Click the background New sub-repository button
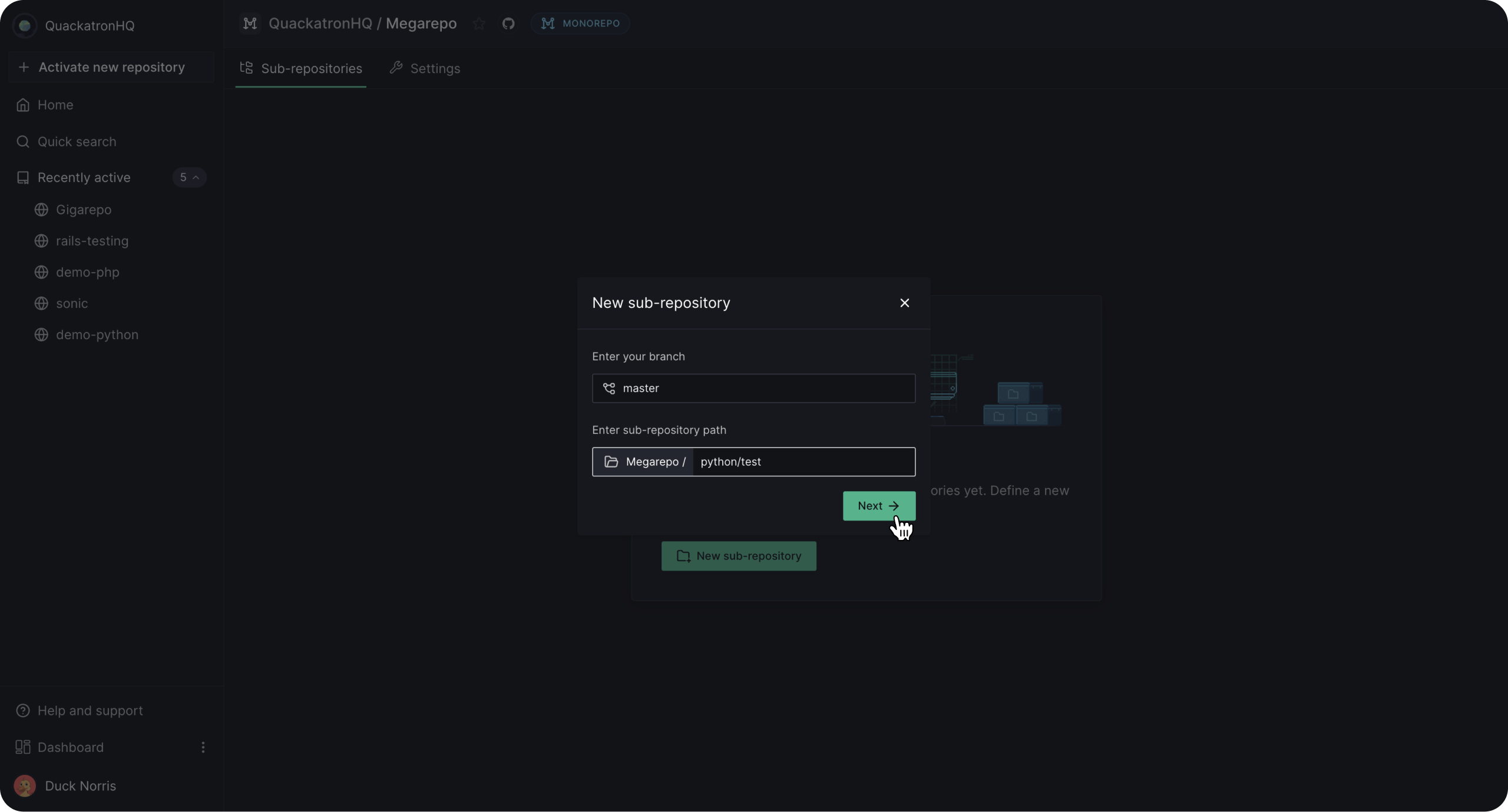1508x812 pixels. (739, 556)
